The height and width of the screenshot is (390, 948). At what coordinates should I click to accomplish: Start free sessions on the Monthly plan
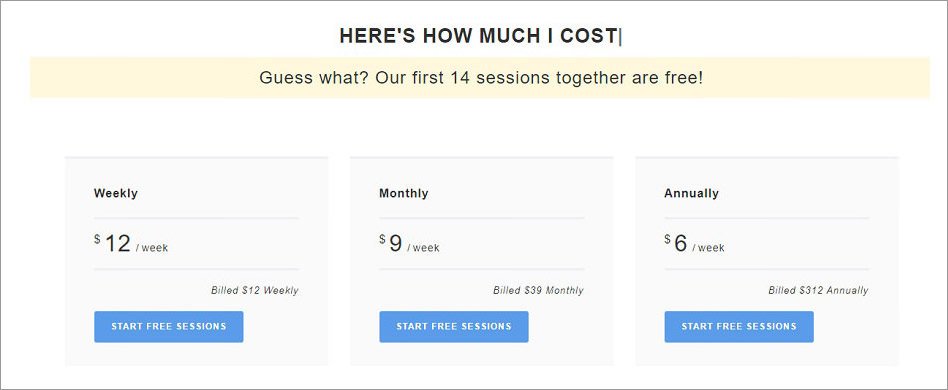coord(454,327)
